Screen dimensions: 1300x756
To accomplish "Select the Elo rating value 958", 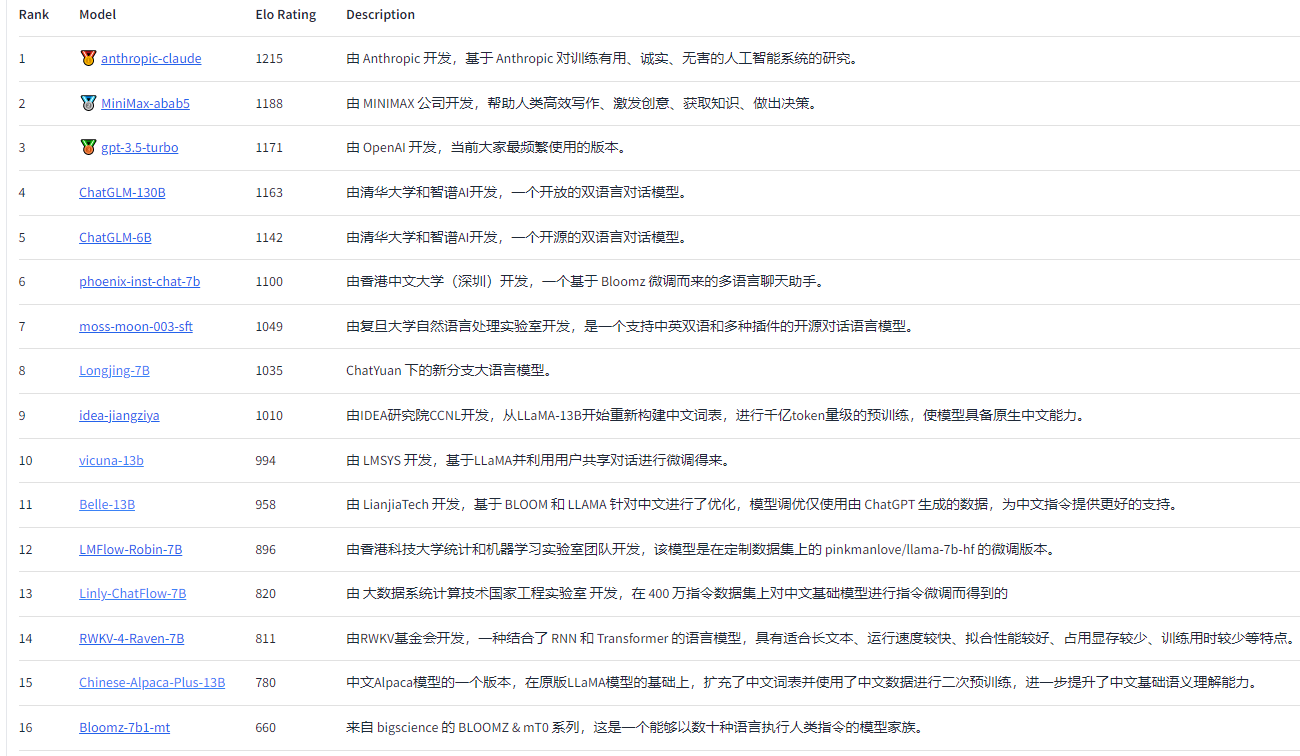I will pyautogui.click(x=265, y=504).
